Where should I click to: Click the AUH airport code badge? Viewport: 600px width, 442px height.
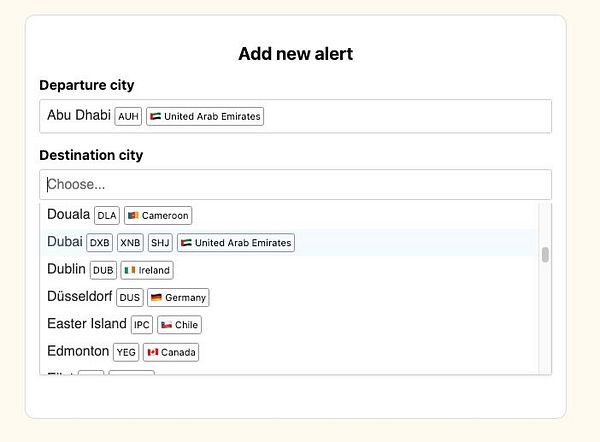click(x=128, y=117)
